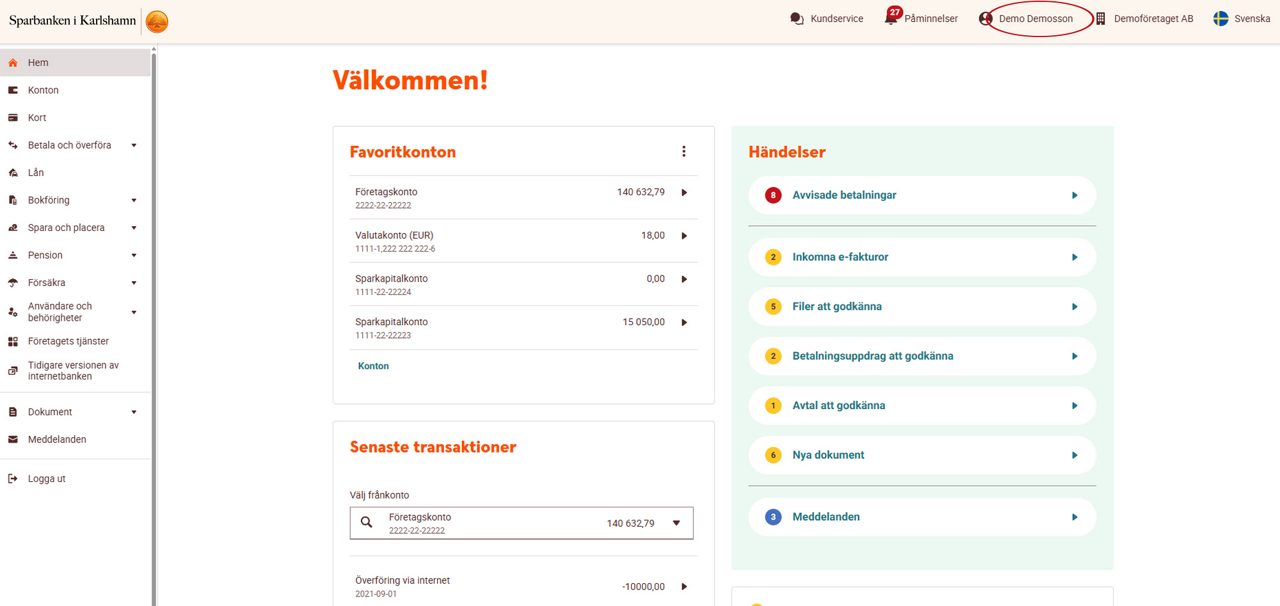Open Avvisade betalningar events button

point(921,195)
